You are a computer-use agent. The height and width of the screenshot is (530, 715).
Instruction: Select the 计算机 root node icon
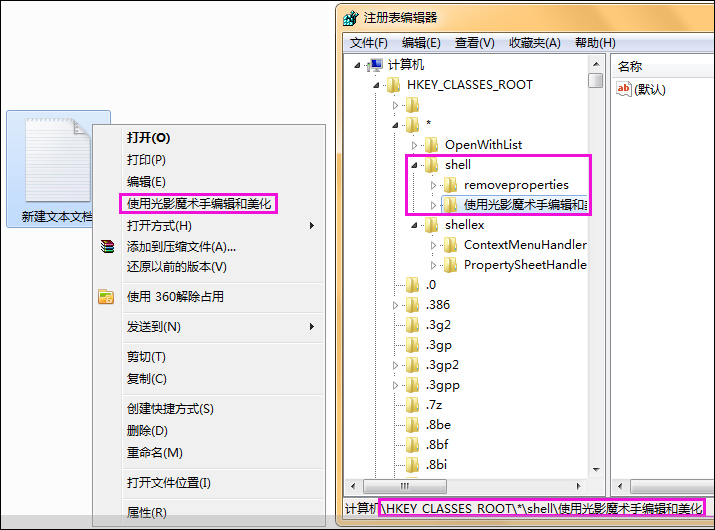(376, 65)
